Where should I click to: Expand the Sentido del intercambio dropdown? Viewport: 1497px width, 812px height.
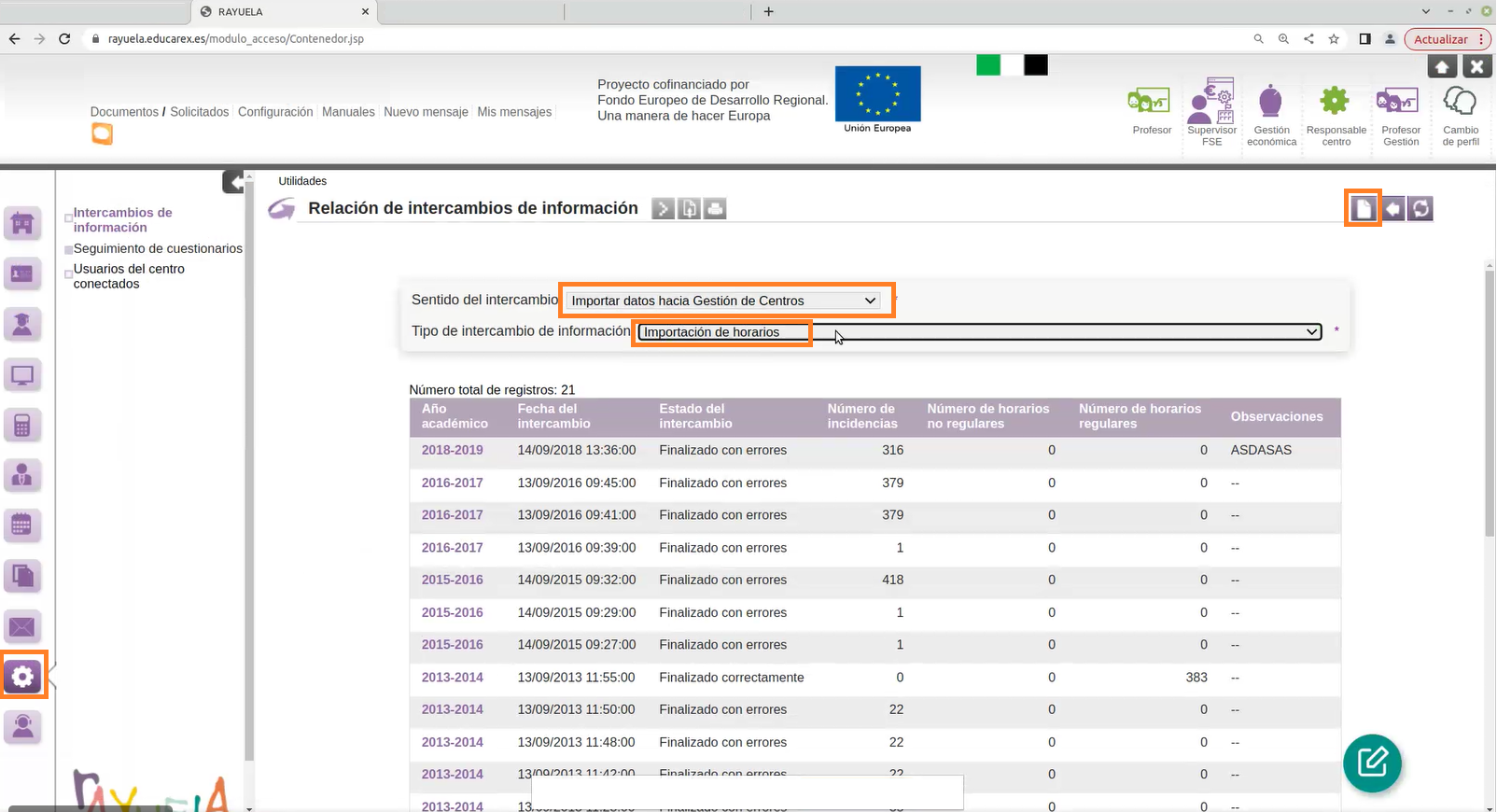tap(724, 301)
